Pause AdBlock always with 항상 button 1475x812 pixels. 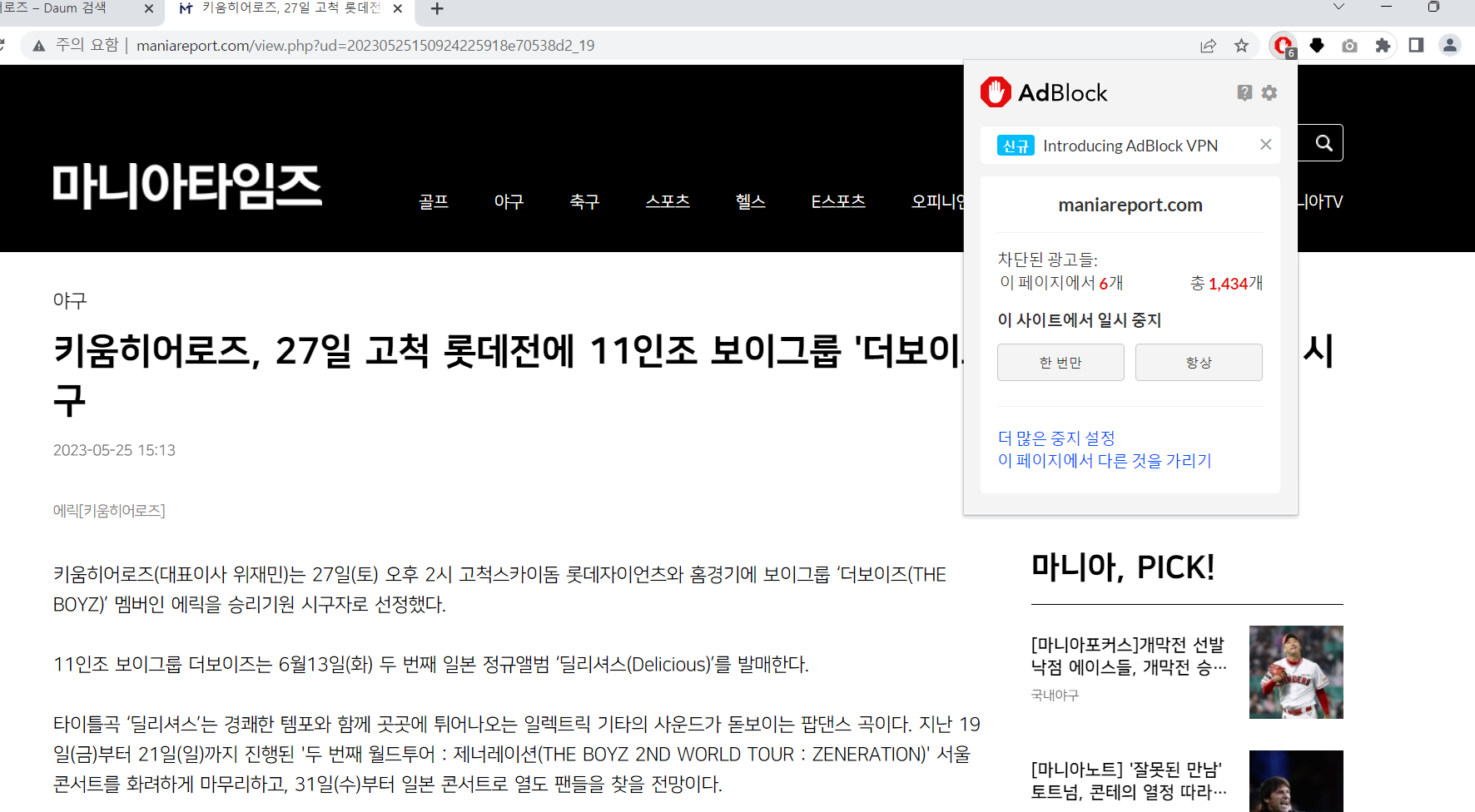(x=1199, y=363)
